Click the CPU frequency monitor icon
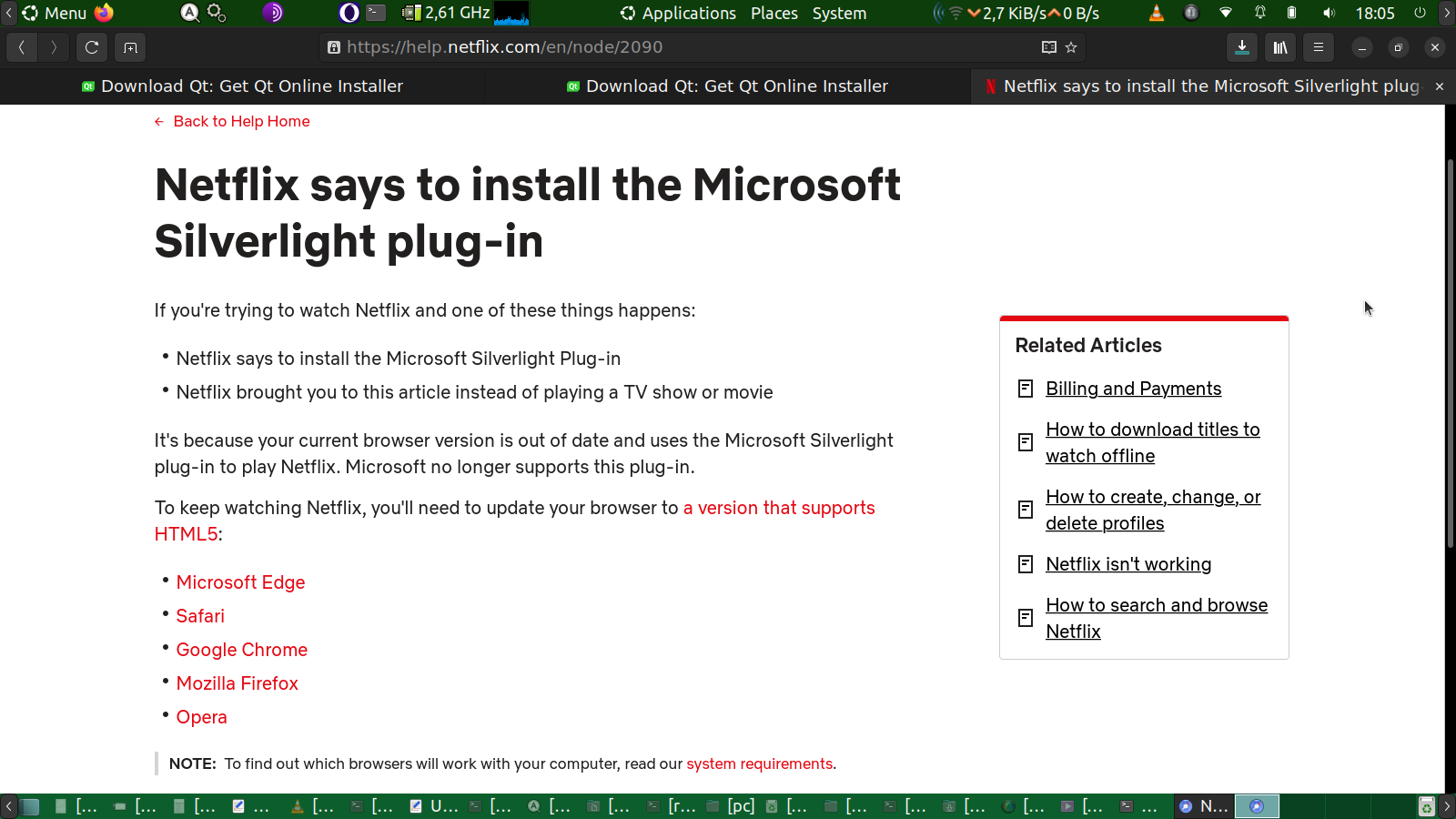The height and width of the screenshot is (819, 1456). tap(411, 13)
